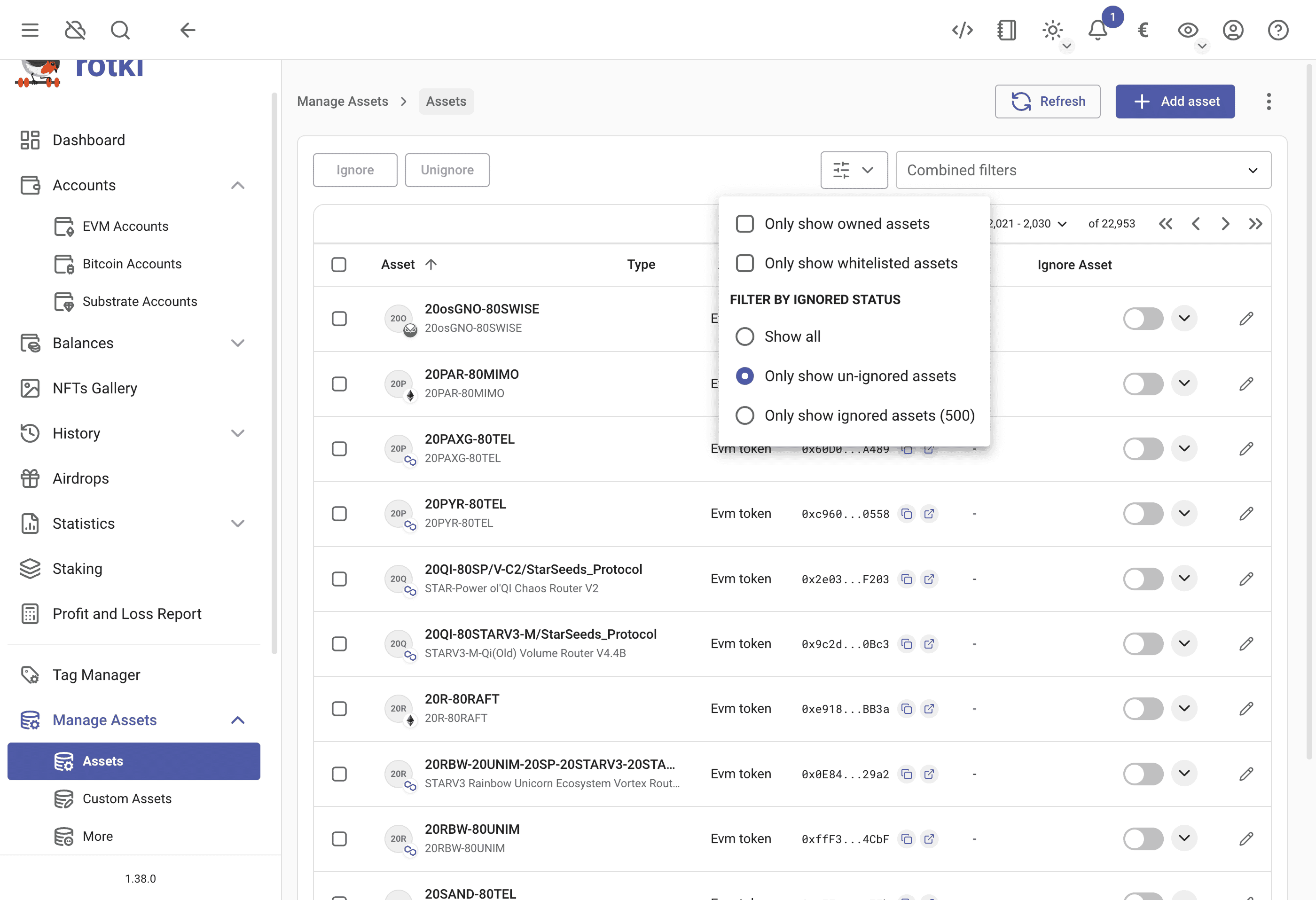Screen dimensions: 1316x900
Task: Open the three-dot more options menu
Action: pyautogui.click(x=1269, y=102)
